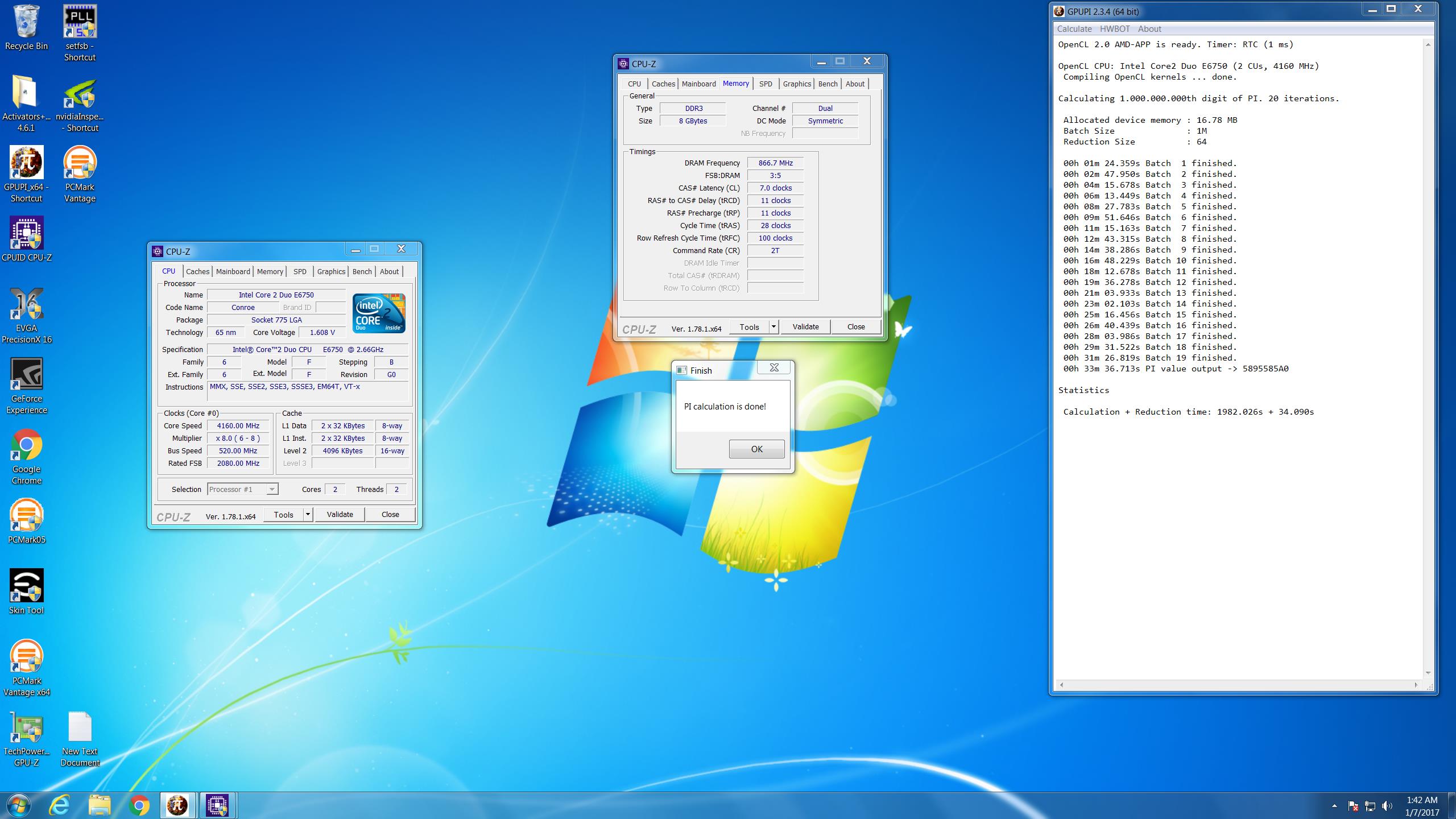
Task: Click Validate in Memory CPU-Z window
Action: coord(805,326)
